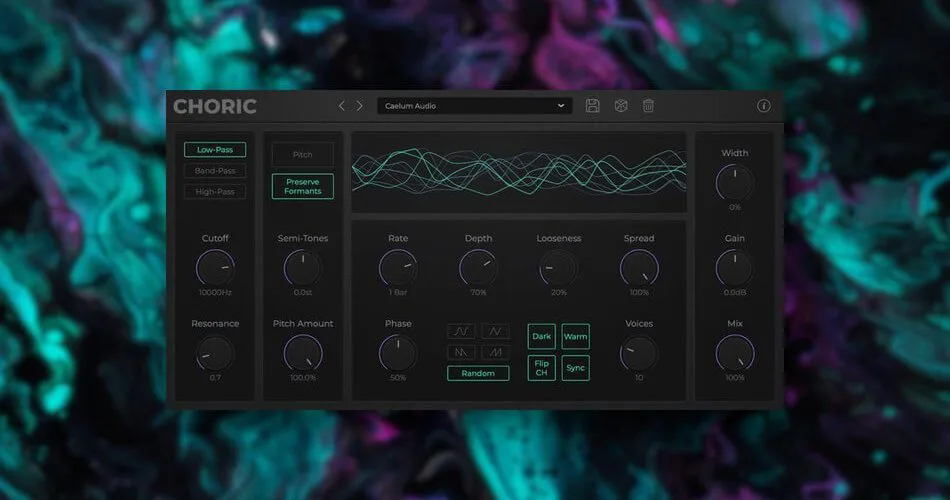Toggle the Preserve Formants option
The height and width of the screenshot is (500, 950).
pos(302,186)
